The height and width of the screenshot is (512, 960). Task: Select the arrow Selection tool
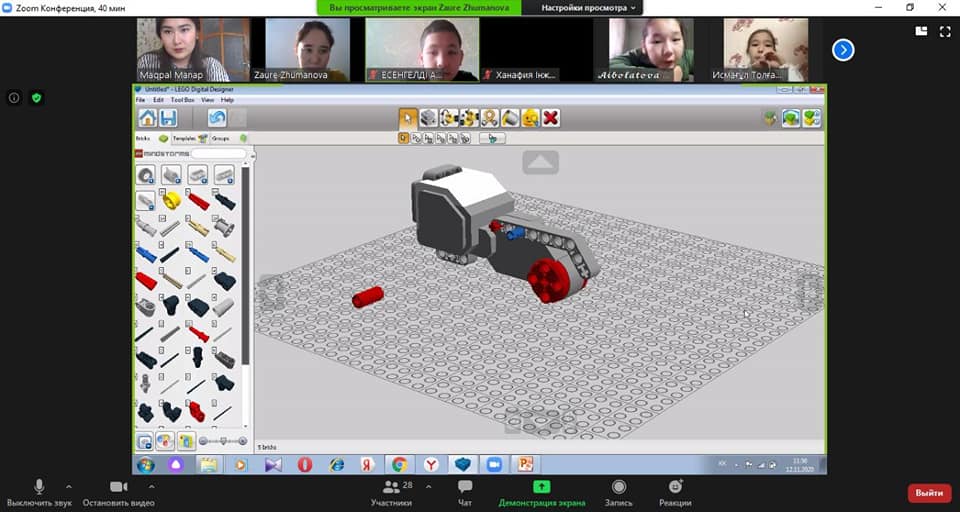(408, 118)
